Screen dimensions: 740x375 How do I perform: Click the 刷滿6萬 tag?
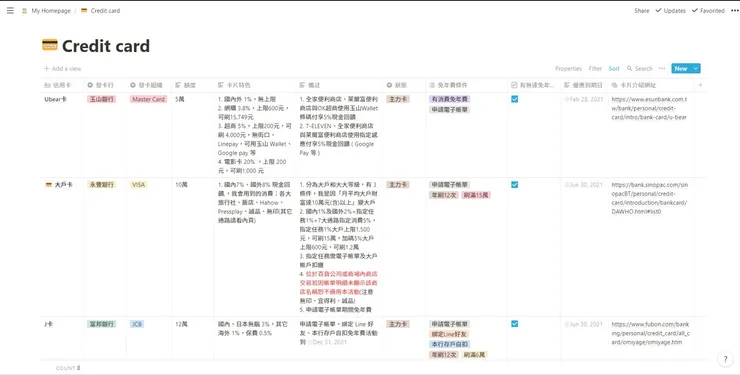[x=474, y=354]
